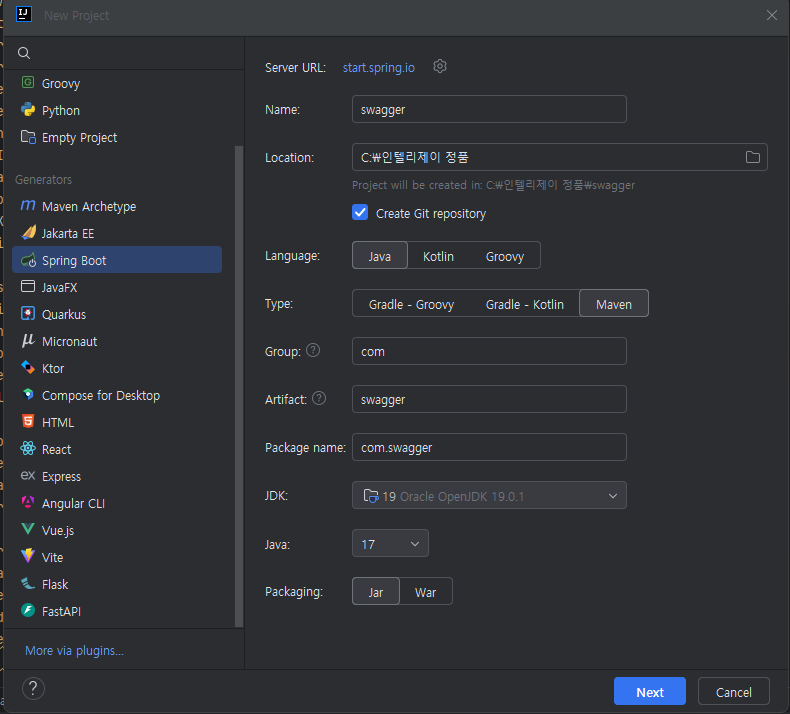Browse for location with folder icon
790x714 pixels.
tap(753, 157)
